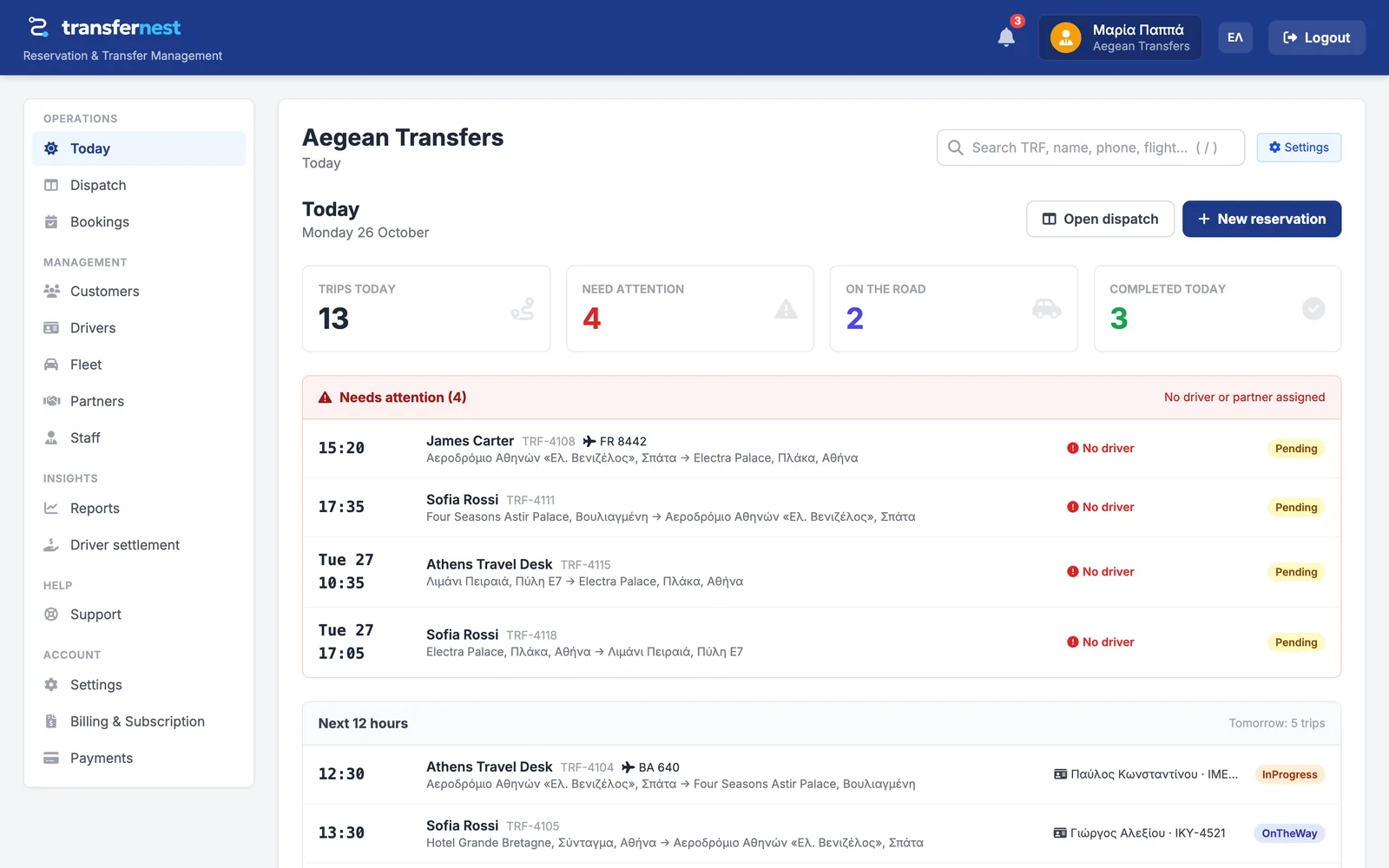Click the Dispatch sidebar icon

(x=51, y=185)
